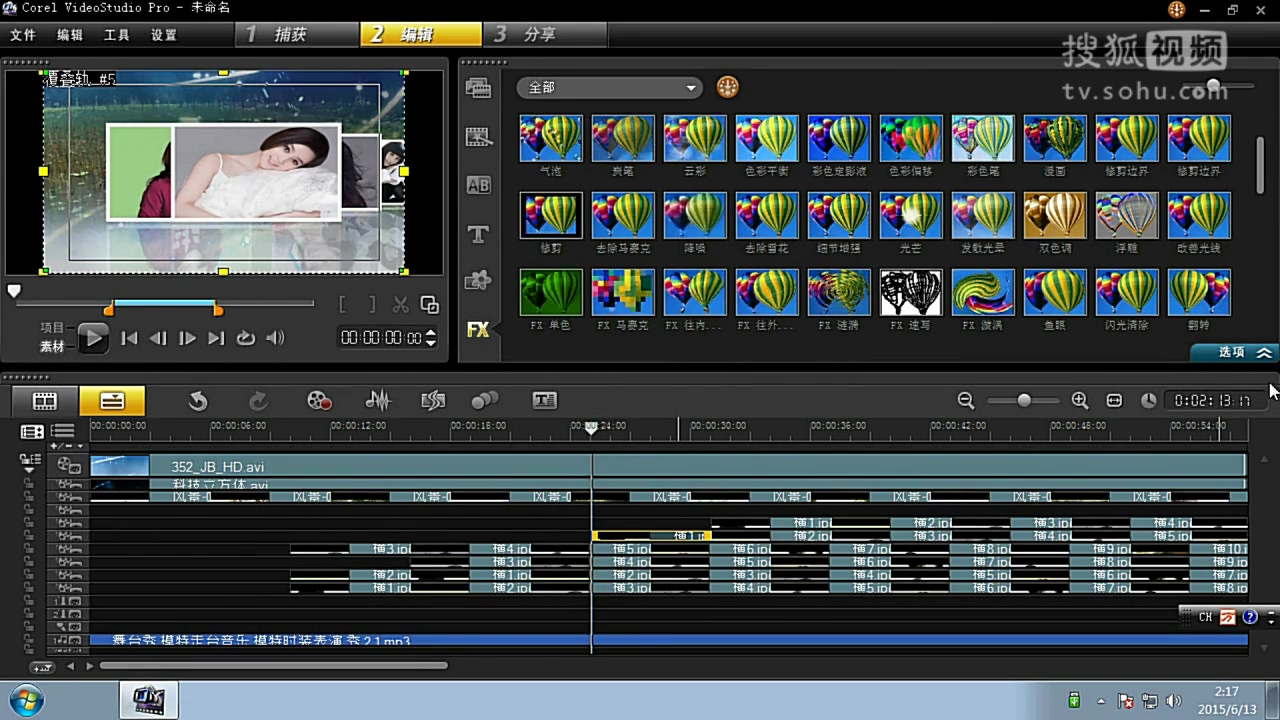Click the round icon beside 全部 dropdown
Screen dimensions: 1280x720
pyautogui.click(x=727, y=87)
